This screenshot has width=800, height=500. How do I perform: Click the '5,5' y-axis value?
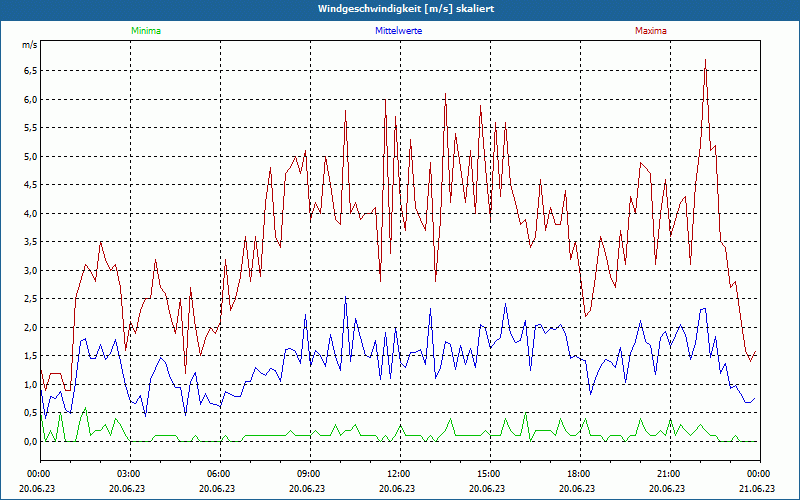click(31, 128)
